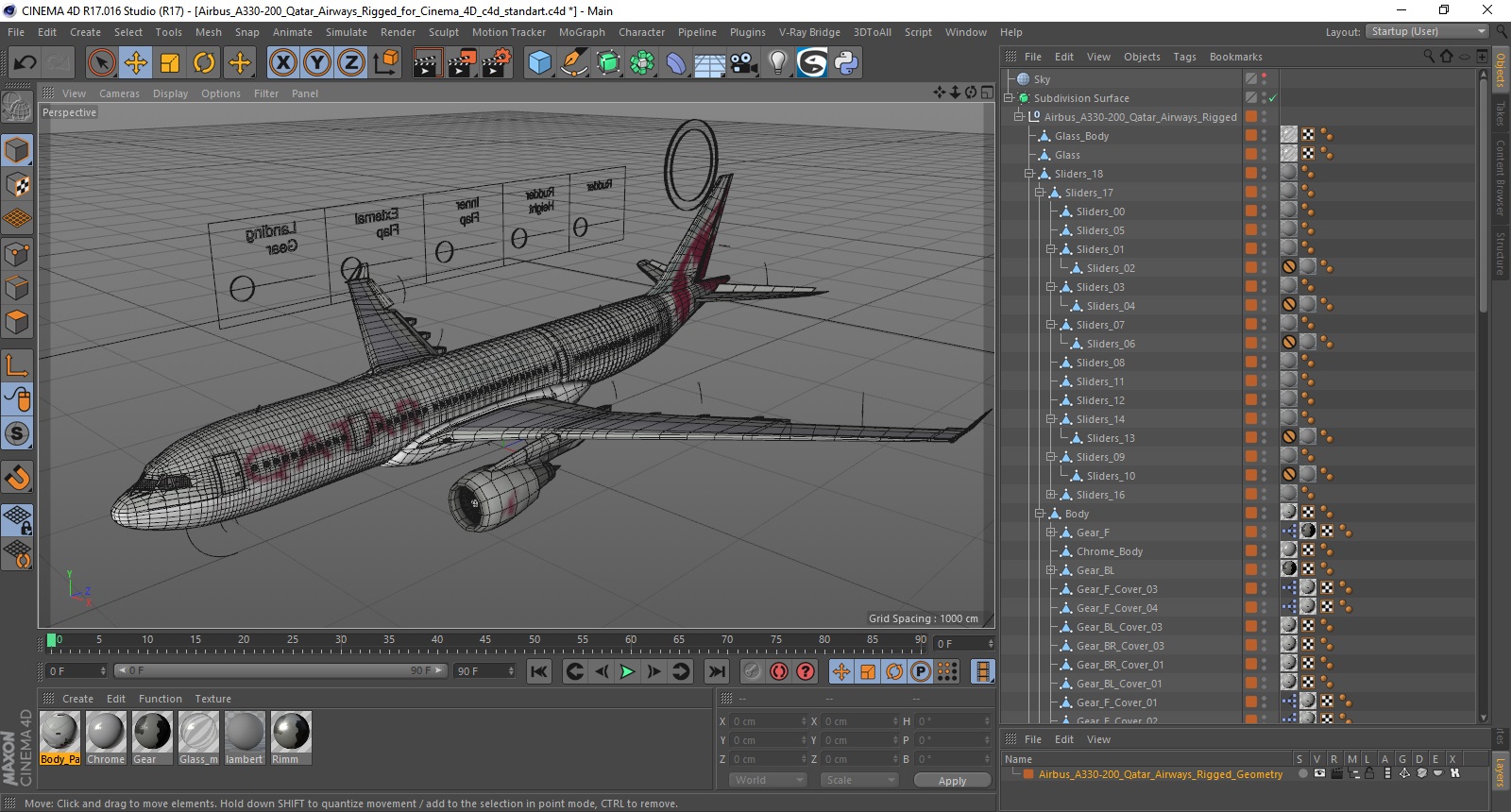This screenshot has height=812, width=1511.
Task: Switch to Edges mode
Action: click(x=17, y=288)
